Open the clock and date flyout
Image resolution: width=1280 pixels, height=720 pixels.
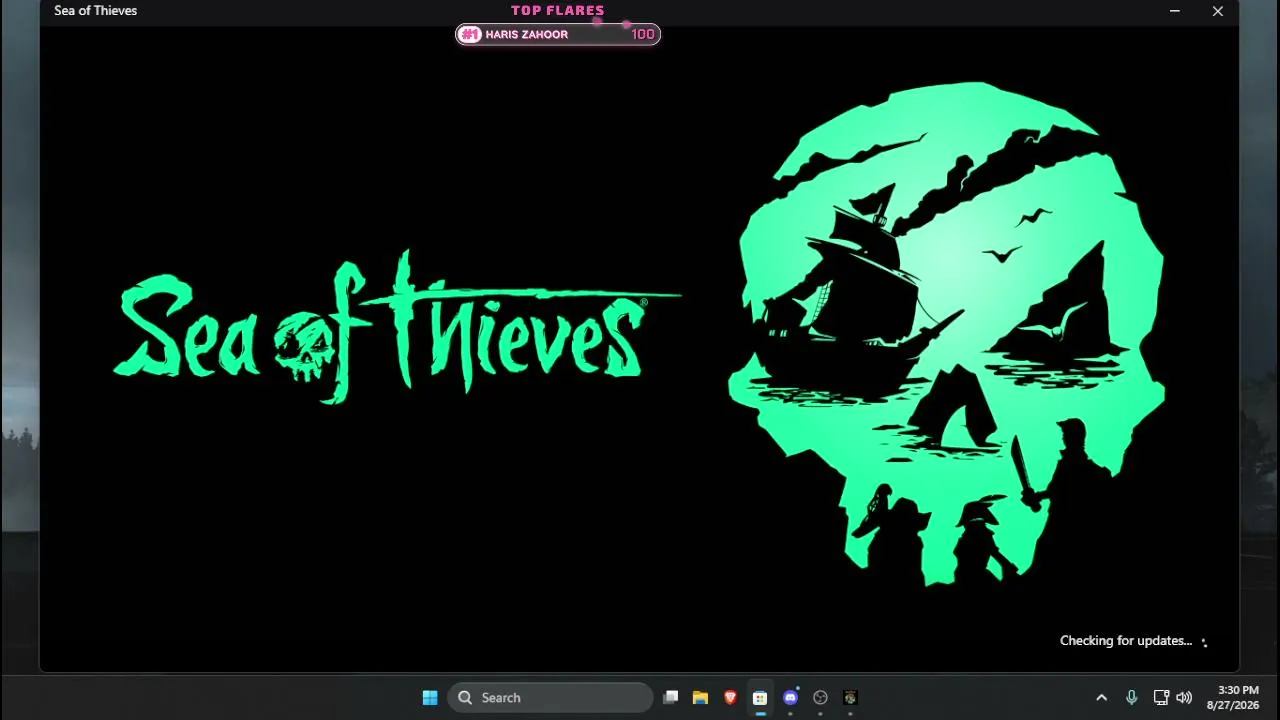(1232, 698)
